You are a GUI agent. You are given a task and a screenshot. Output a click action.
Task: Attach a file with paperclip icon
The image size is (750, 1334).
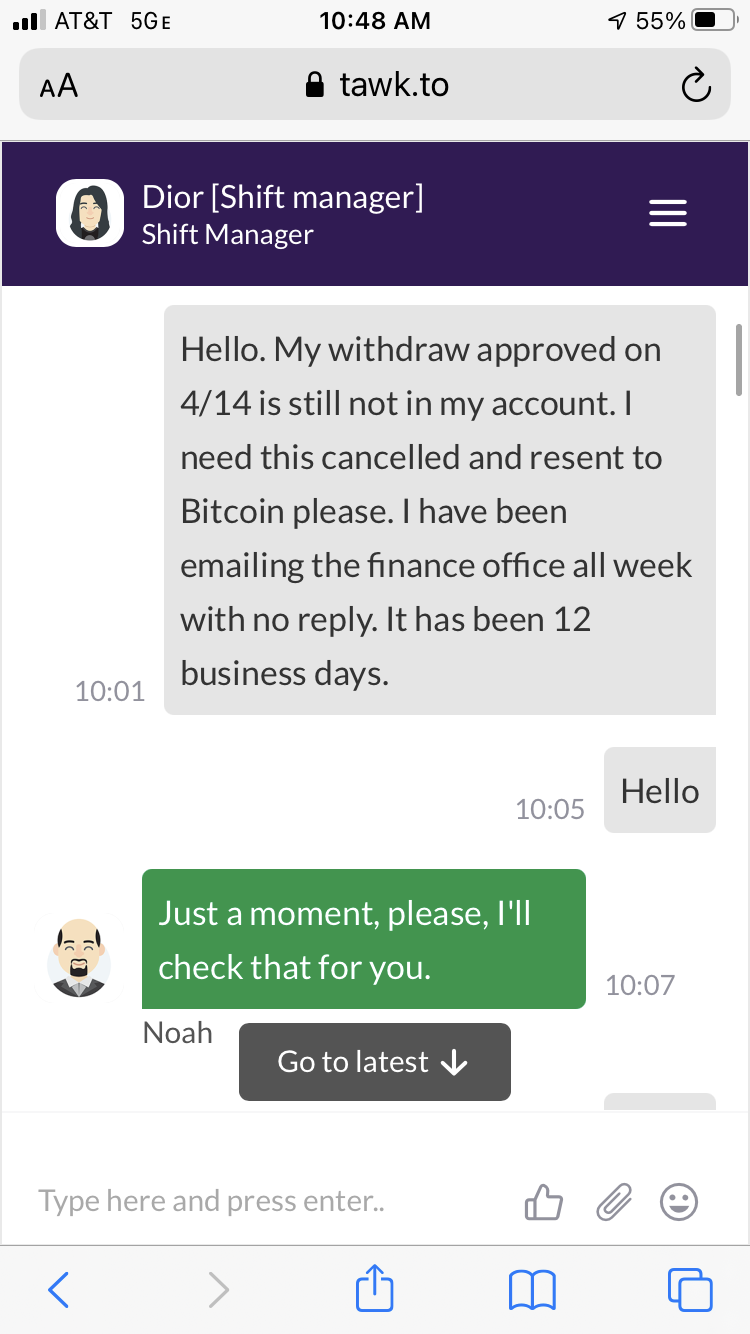[x=614, y=1202]
